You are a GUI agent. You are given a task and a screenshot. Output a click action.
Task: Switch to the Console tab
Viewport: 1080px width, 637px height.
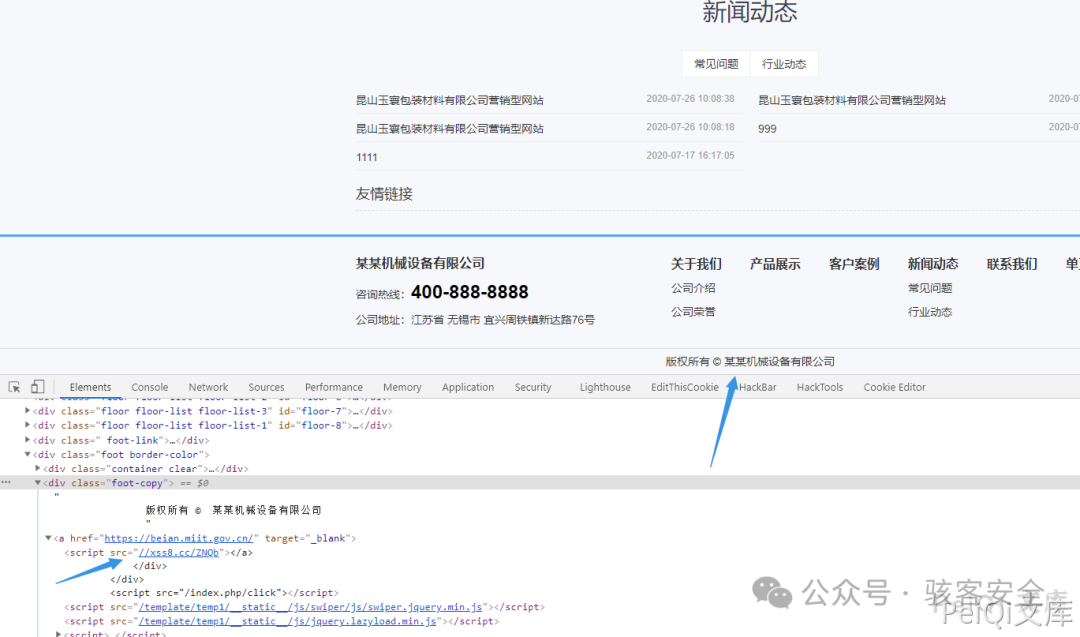click(x=149, y=388)
